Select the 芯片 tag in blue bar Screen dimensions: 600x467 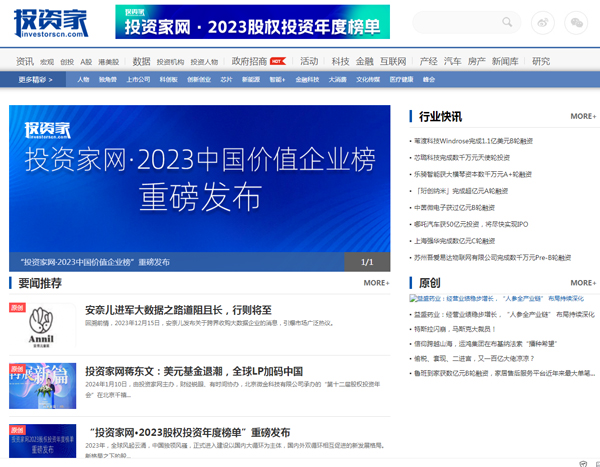point(227,80)
